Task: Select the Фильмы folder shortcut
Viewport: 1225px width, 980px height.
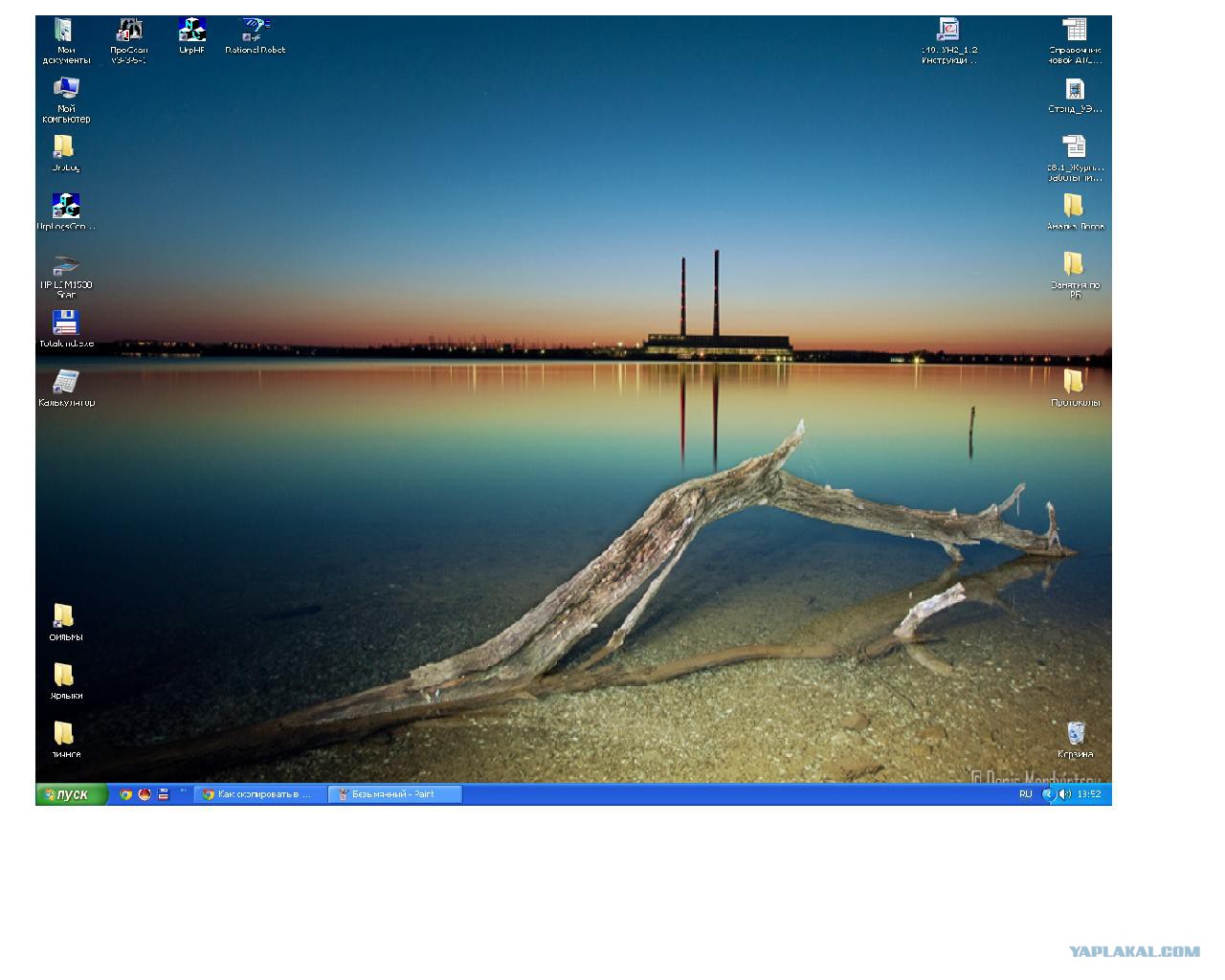Action: tap(65, 622)
